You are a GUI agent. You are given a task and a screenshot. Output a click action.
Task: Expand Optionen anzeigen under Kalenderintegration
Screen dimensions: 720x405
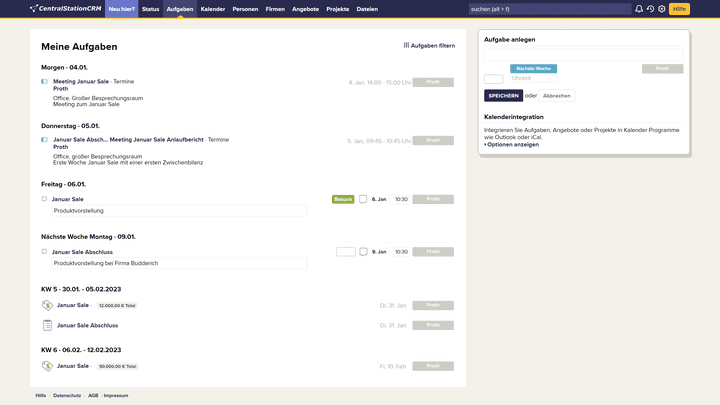click(x=512, y=144)
